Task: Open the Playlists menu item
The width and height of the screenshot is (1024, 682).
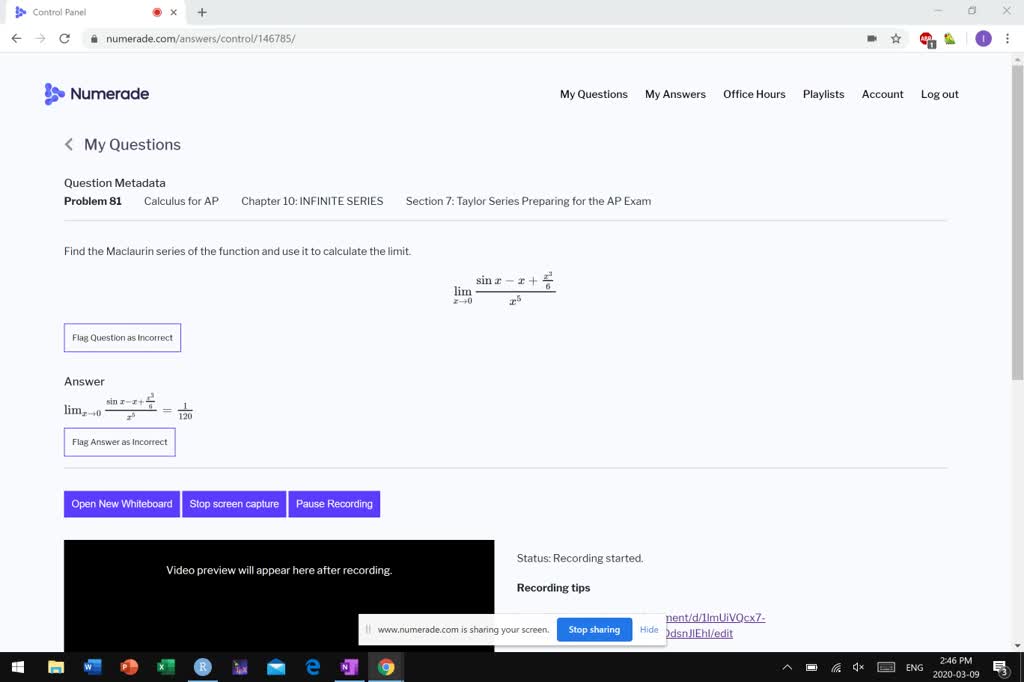Action: click(x=823, y=94)
